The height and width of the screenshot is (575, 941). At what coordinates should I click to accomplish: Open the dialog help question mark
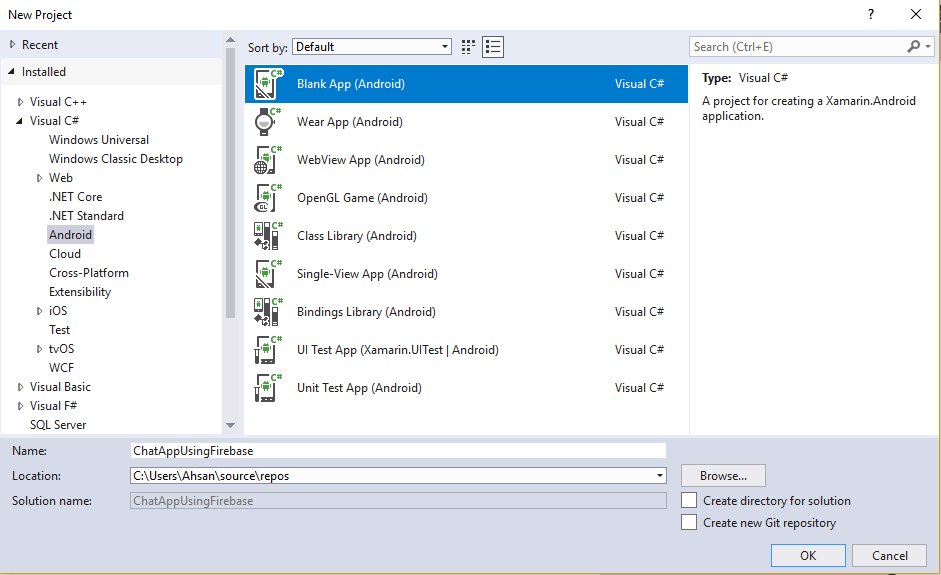(871, 14)
